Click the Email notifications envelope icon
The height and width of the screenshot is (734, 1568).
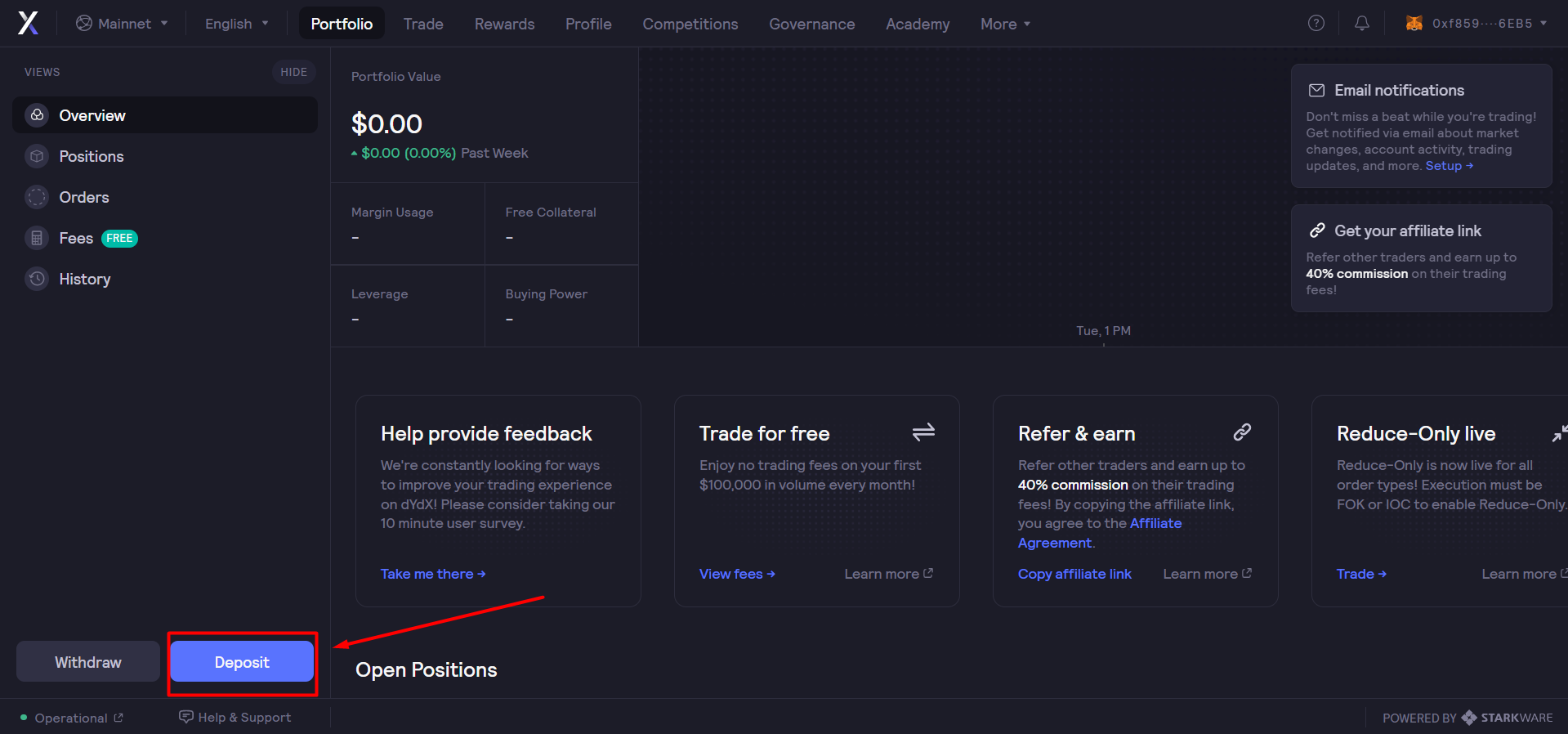click(x=1316, y=90)
